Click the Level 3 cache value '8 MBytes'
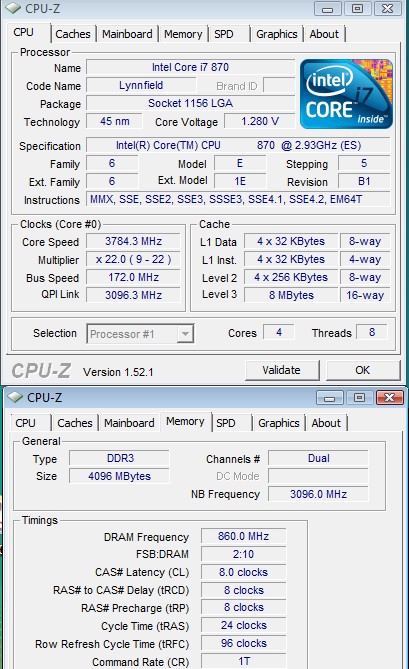This screenshot has width=409, height=669. 291,295
